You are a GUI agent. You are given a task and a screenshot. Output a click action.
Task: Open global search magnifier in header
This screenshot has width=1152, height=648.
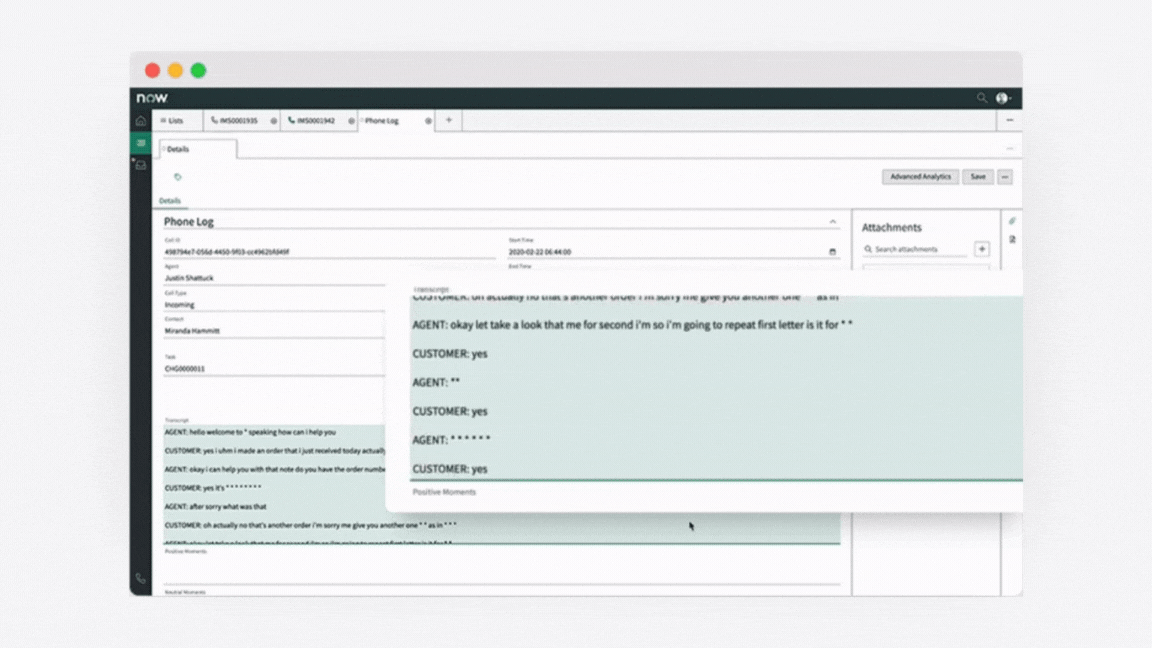(982, 98)
